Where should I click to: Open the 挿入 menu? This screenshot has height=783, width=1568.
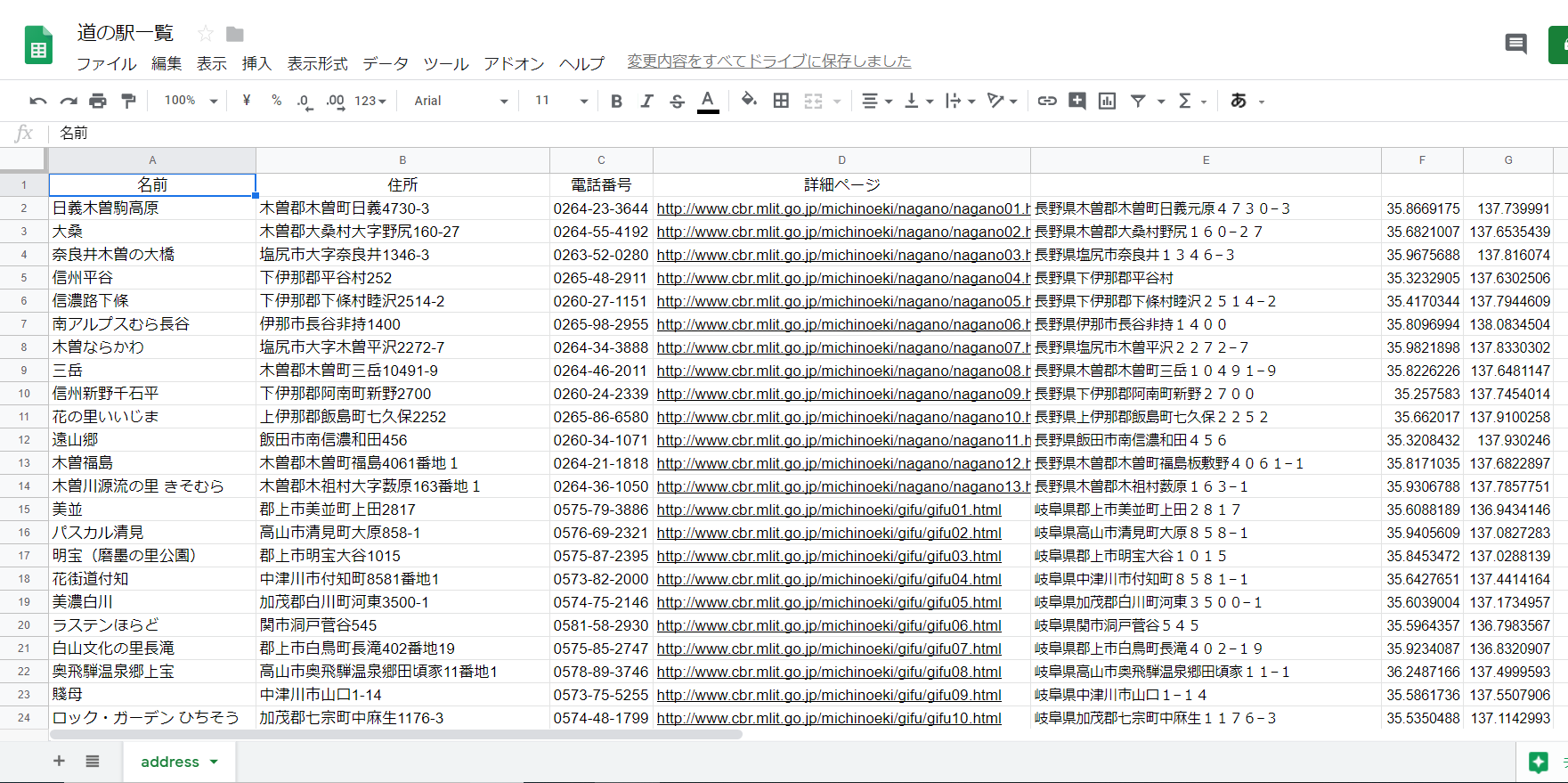click(256, 63)
